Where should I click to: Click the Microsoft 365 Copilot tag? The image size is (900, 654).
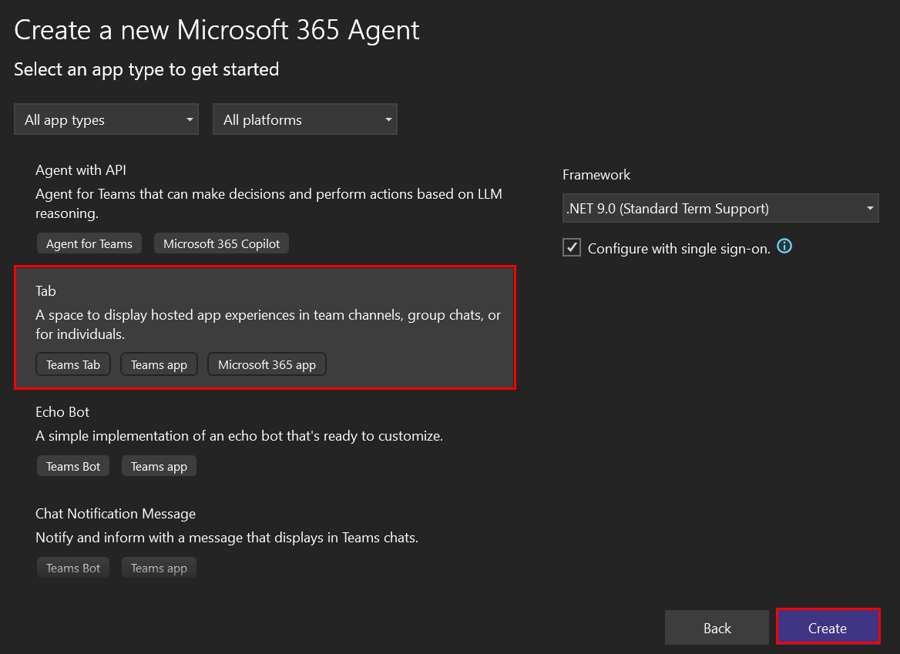tap(222, 243)
